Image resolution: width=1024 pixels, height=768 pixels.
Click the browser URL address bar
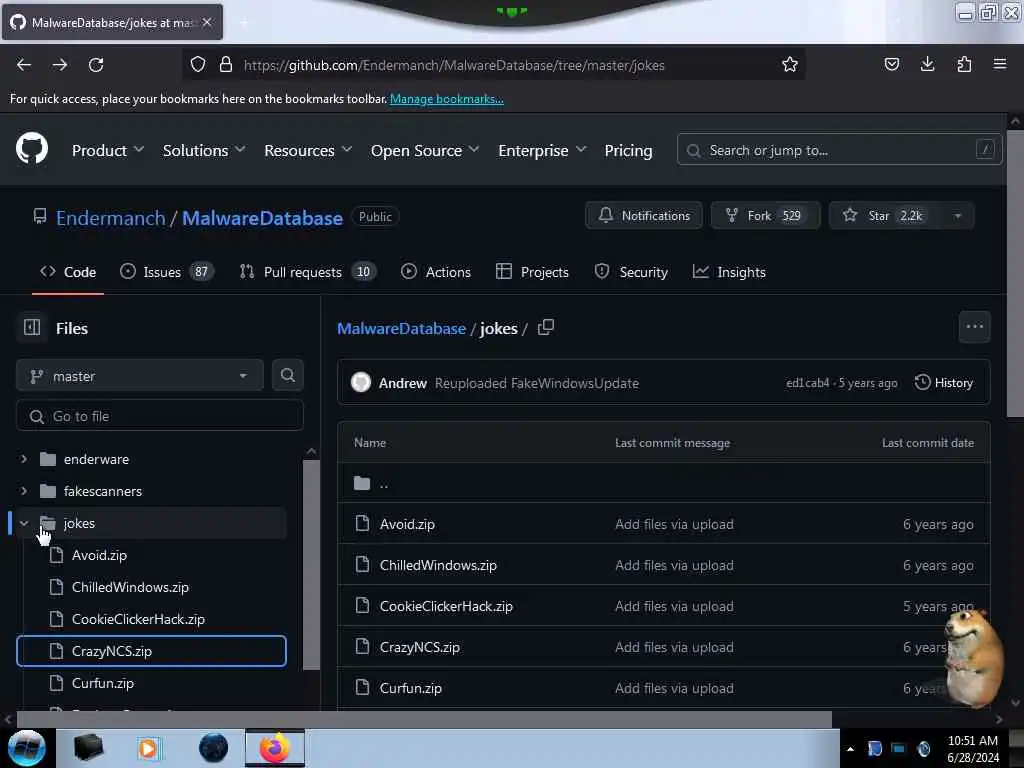(x=493, y=65)
